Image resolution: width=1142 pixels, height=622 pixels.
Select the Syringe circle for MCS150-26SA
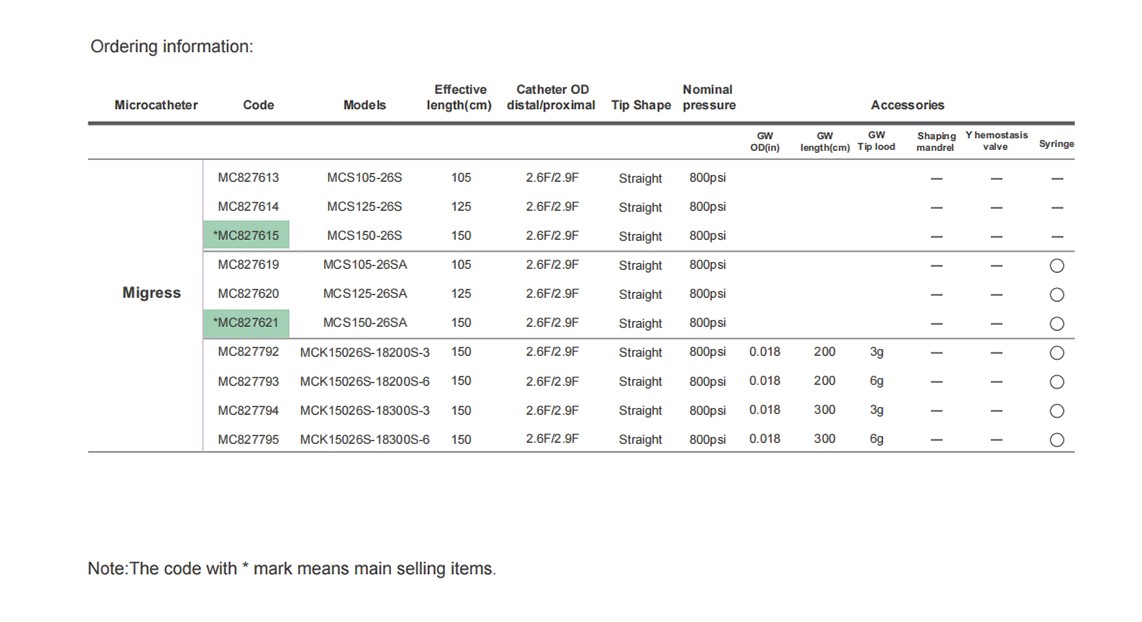pos(1056,324)
